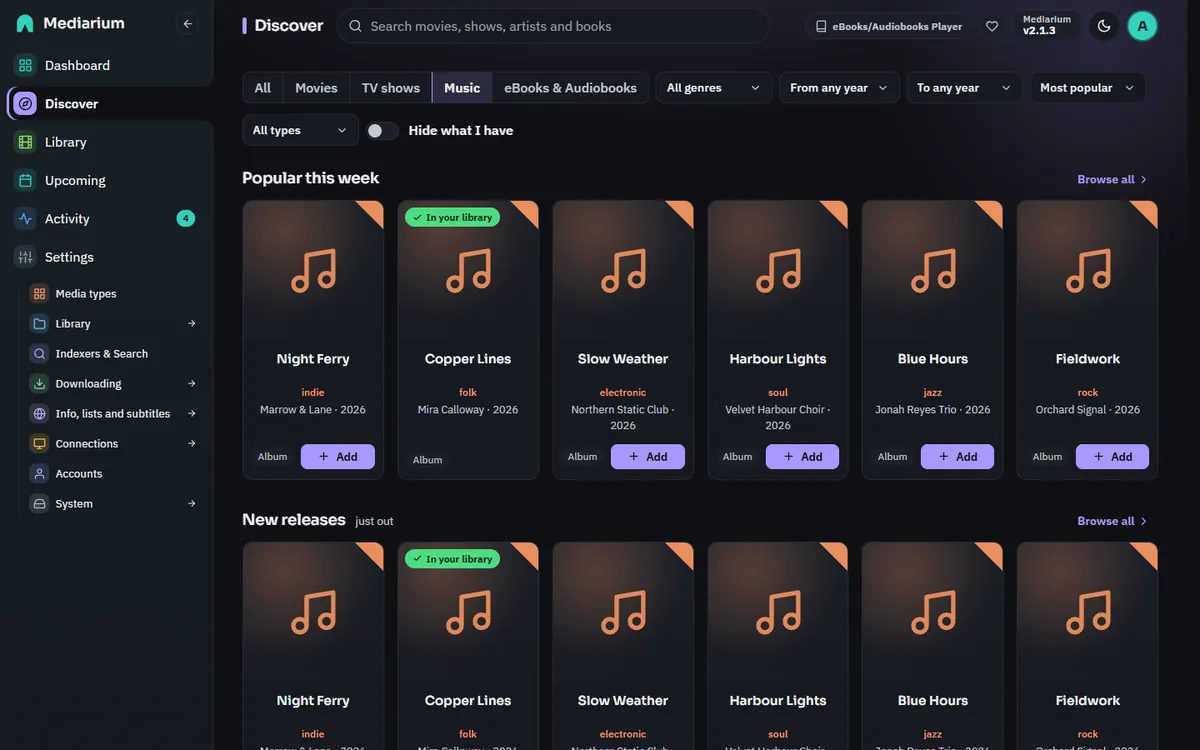Toggle dark mode moon icon

coord(1104,26)
